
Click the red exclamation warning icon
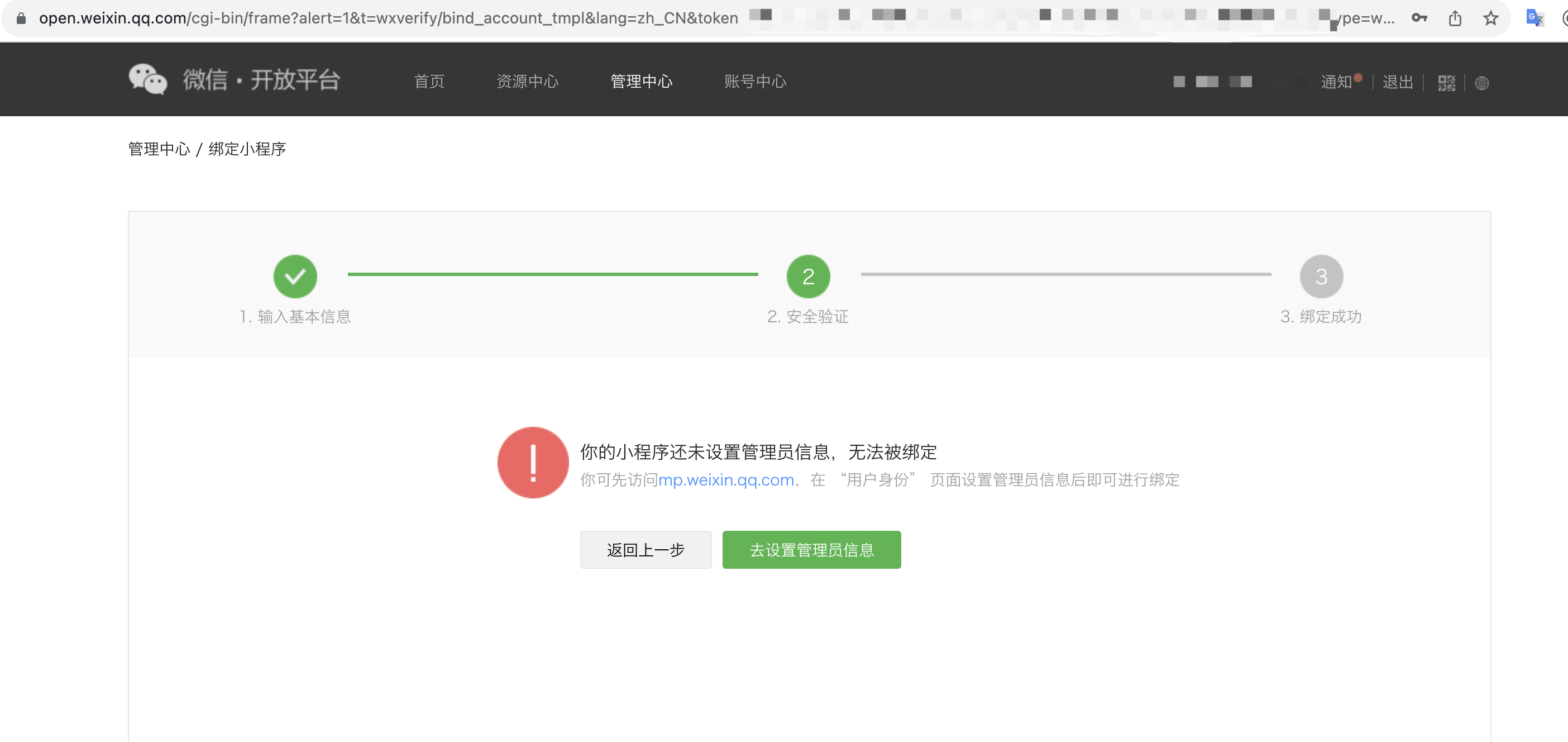click(x=533, y=463)
